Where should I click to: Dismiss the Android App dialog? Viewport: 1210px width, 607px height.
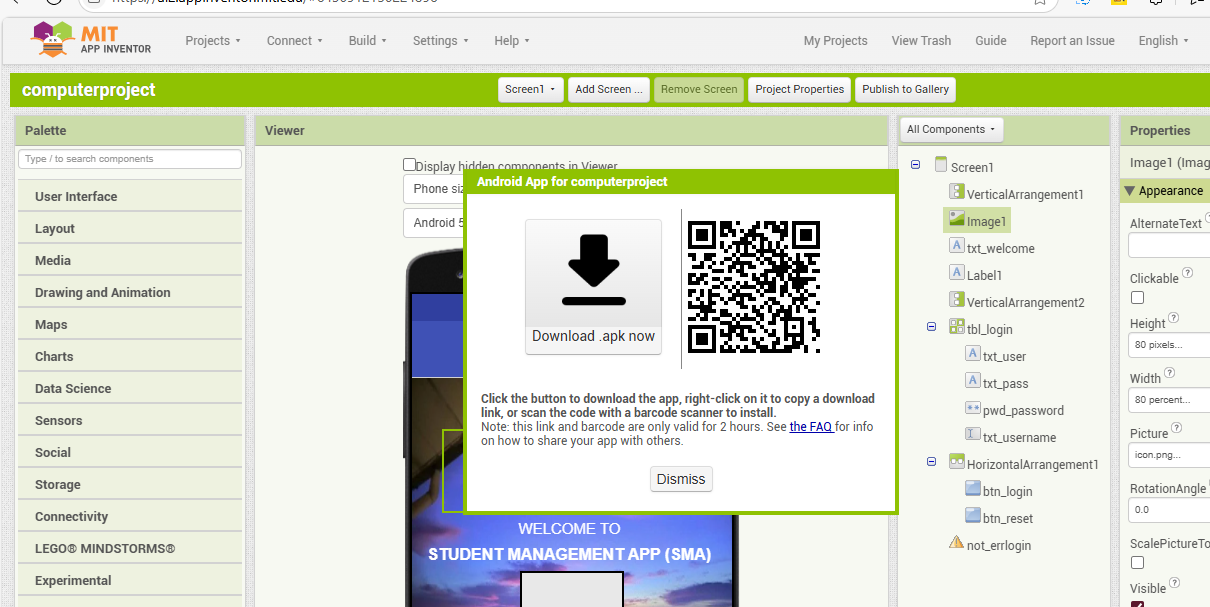click(x=680, y=479)
